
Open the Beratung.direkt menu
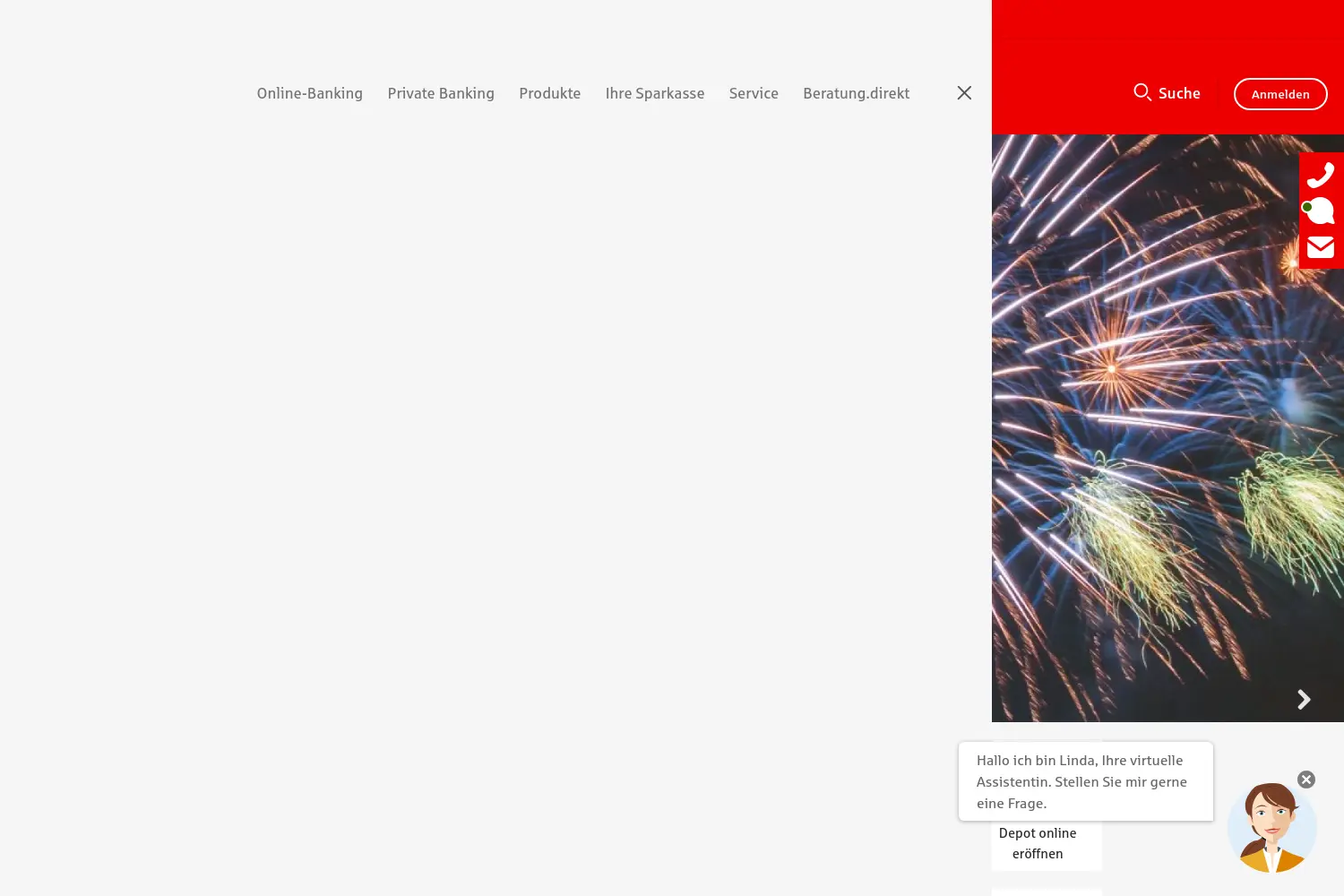click(856, 93)
